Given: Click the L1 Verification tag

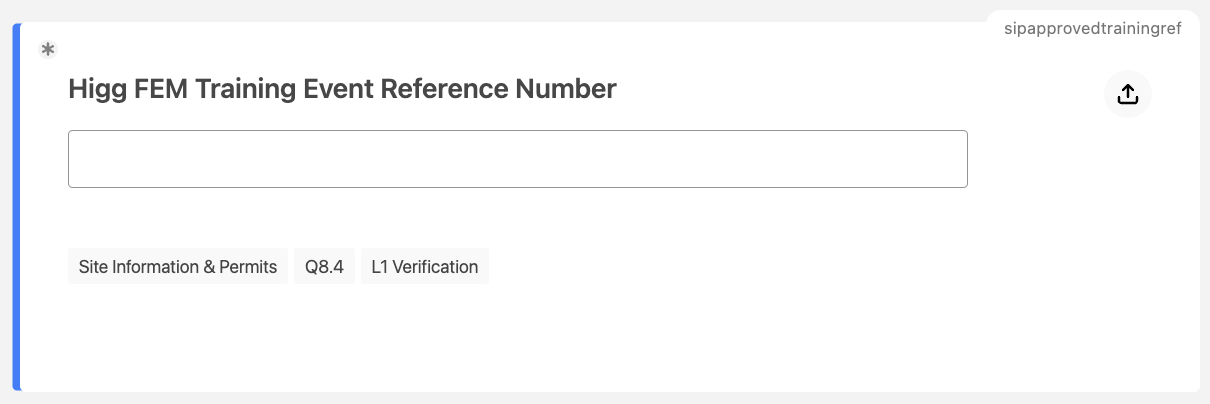Looking at the screenshot, I should (424, 267).
